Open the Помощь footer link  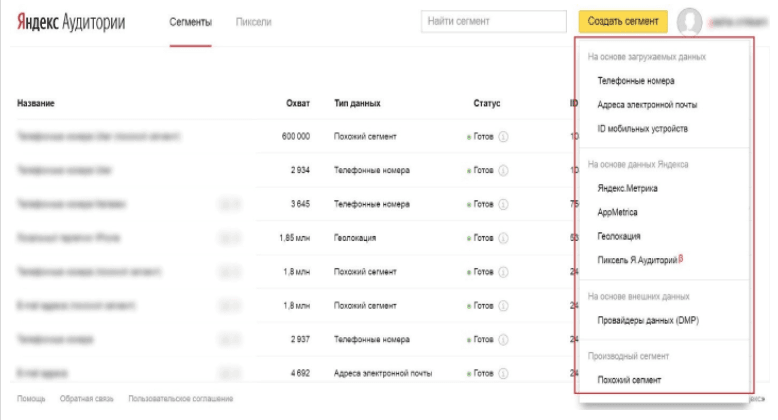point(31,399)
